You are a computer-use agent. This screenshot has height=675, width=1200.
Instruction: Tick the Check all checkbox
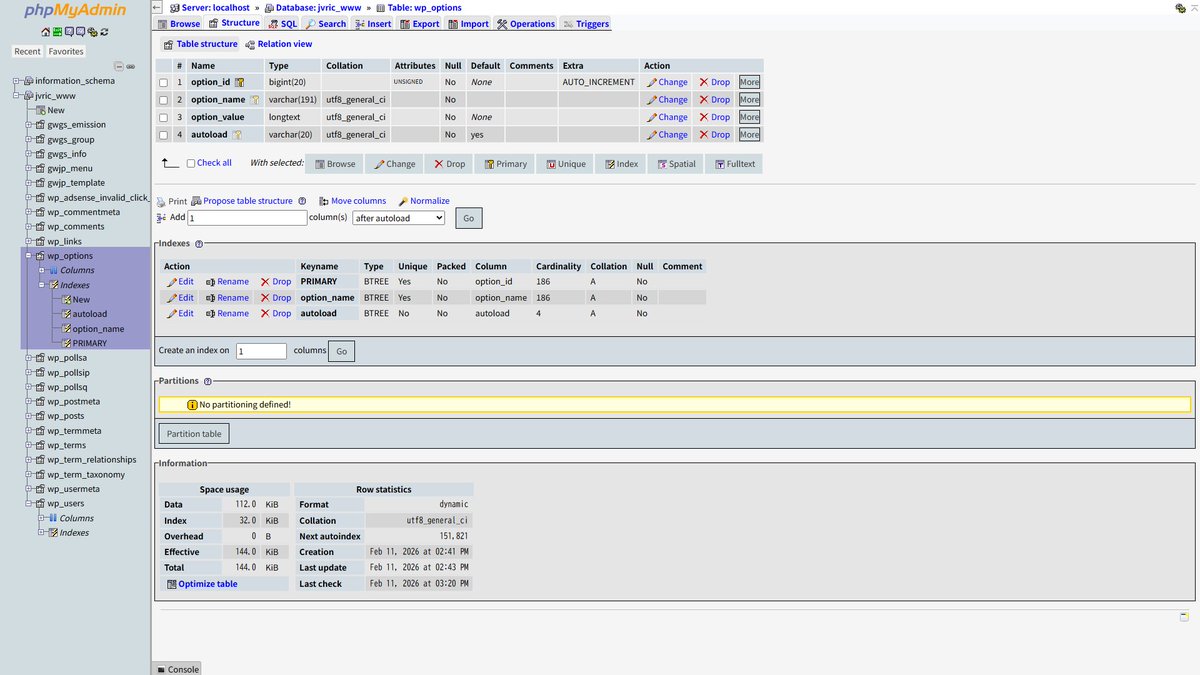tap(191, 164)
